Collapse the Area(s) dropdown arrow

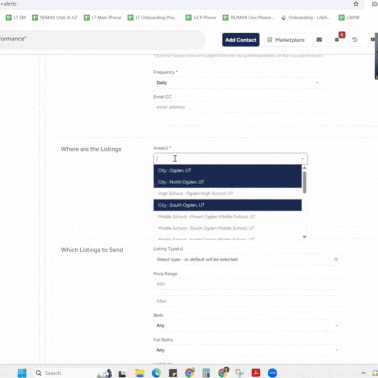click(302, 159)
